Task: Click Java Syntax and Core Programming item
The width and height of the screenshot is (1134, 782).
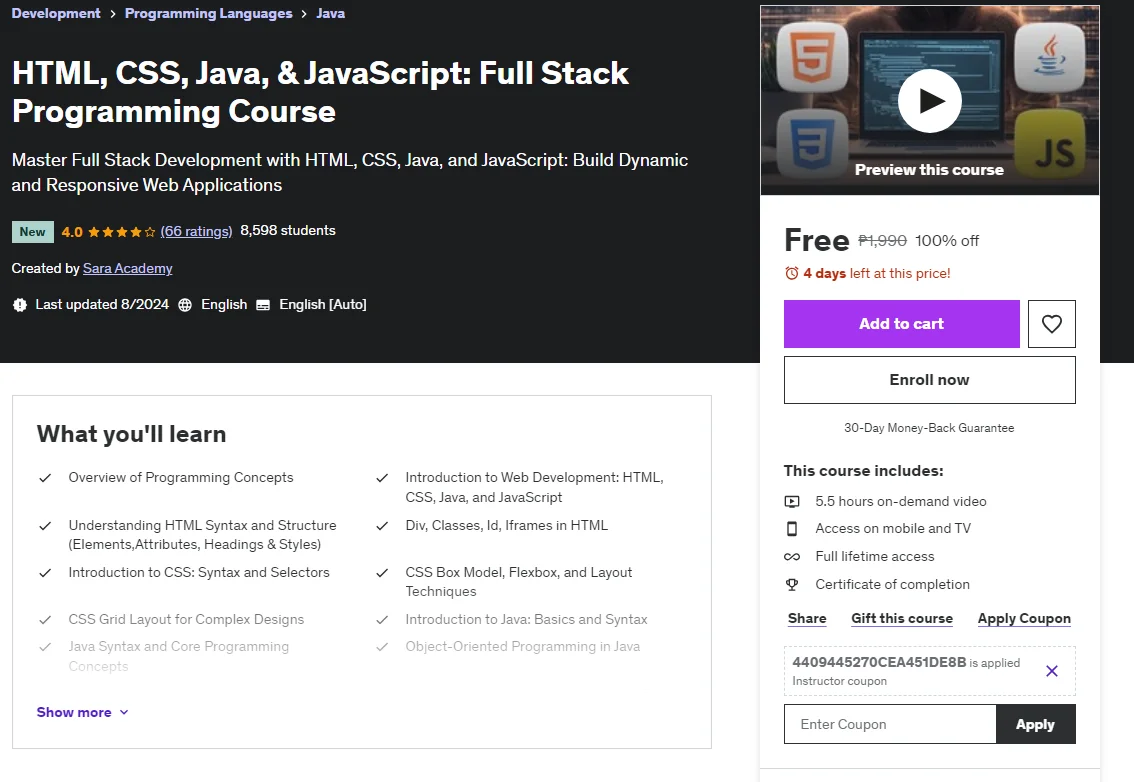Action: 179,656
